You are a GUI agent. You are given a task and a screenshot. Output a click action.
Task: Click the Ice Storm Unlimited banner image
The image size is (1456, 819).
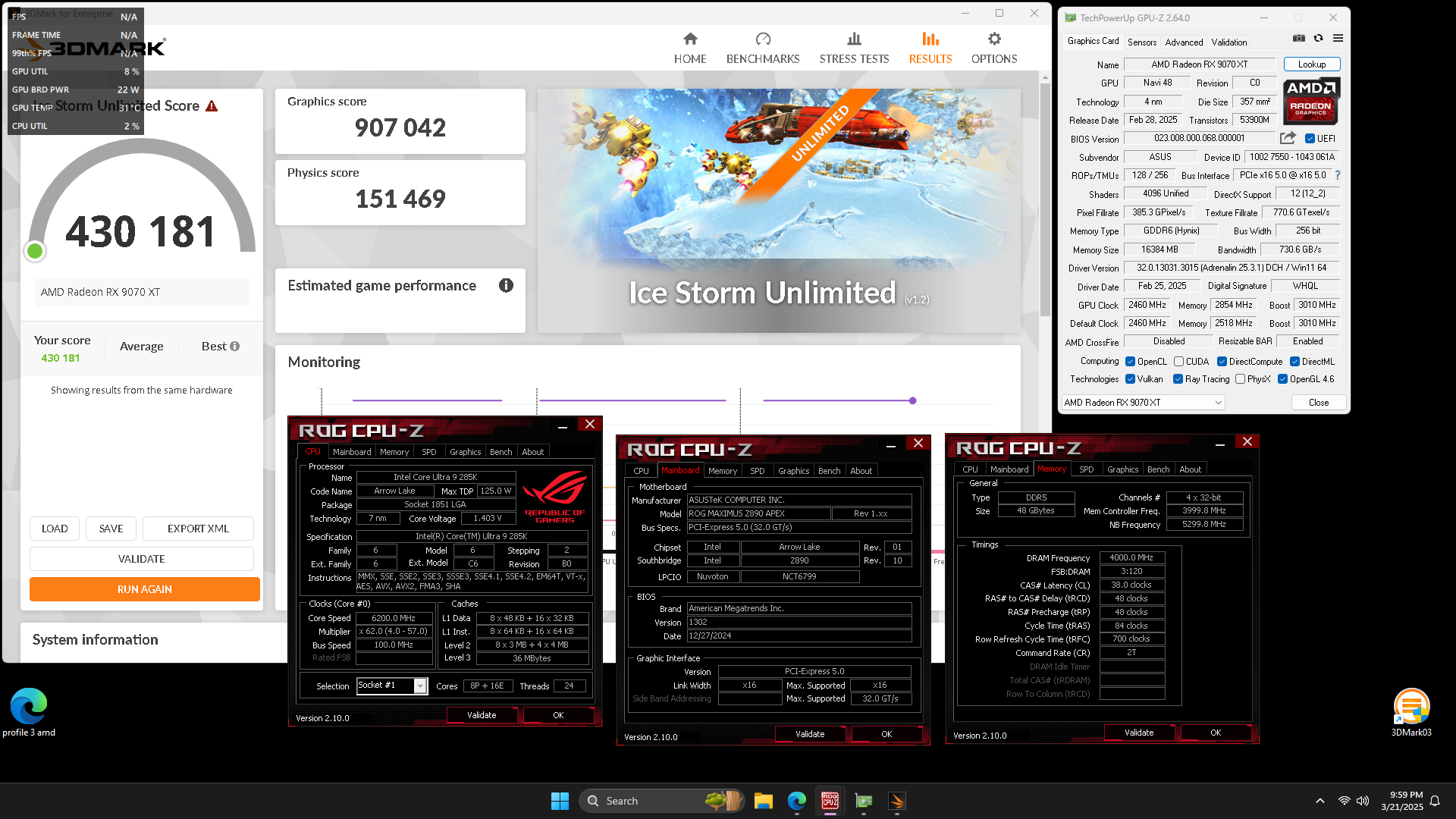pos(779,211)
